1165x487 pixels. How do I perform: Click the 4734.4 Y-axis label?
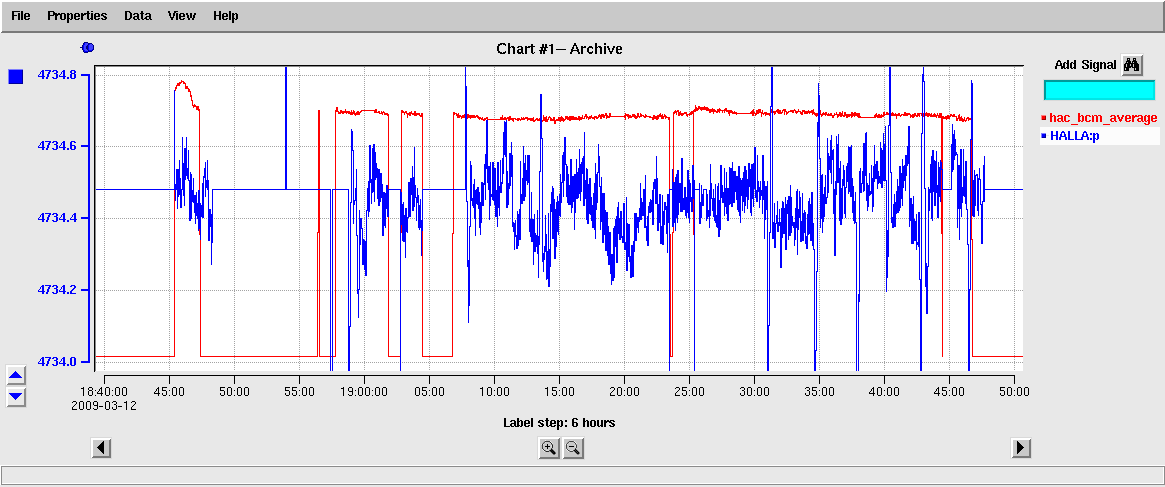58,218
